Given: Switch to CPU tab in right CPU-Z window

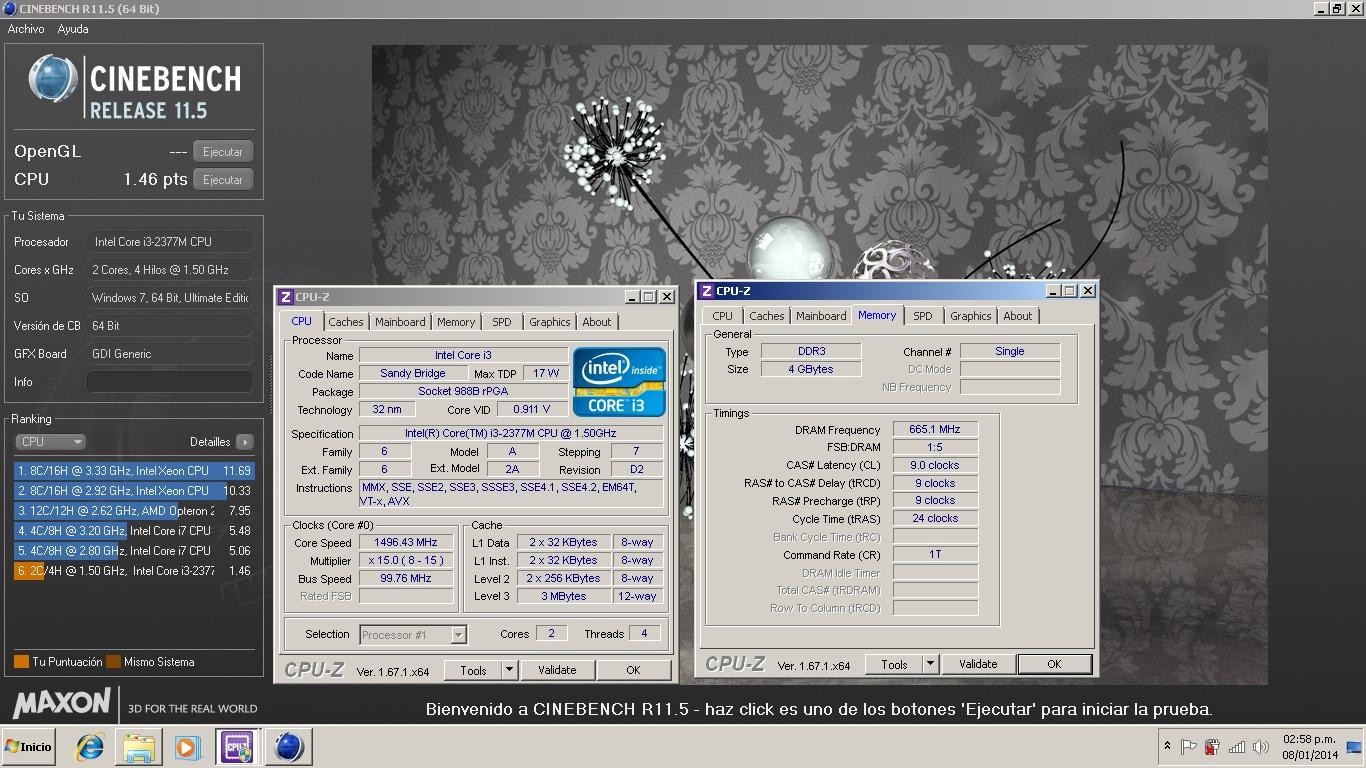Looking at the screenshot, I should (722, 316).
